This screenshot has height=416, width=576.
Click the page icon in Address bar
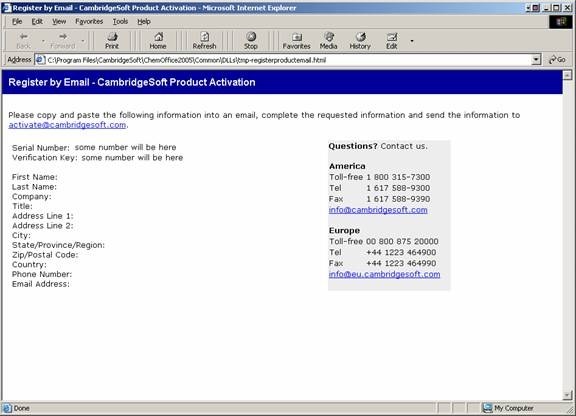(40, 60)
